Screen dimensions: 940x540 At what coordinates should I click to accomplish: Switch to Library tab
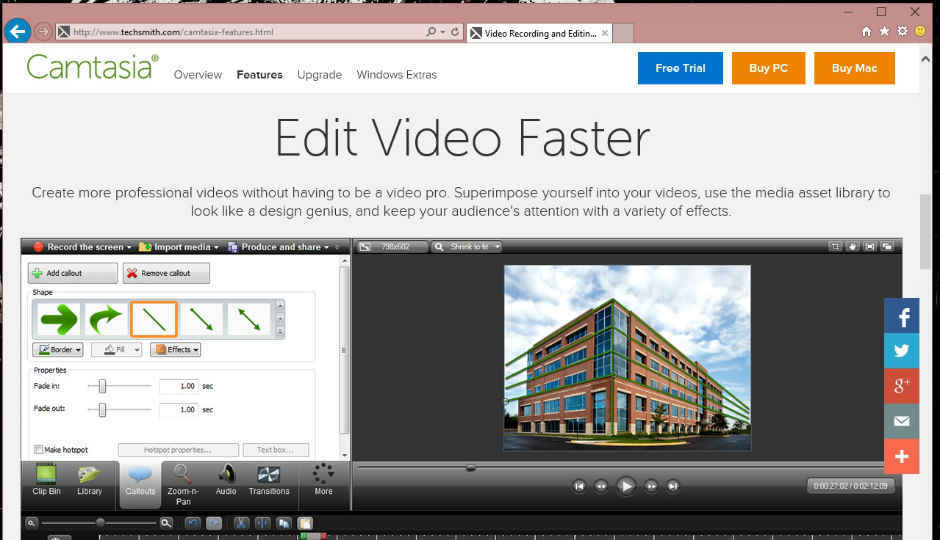pyautogui.click(x=89, y=481)
